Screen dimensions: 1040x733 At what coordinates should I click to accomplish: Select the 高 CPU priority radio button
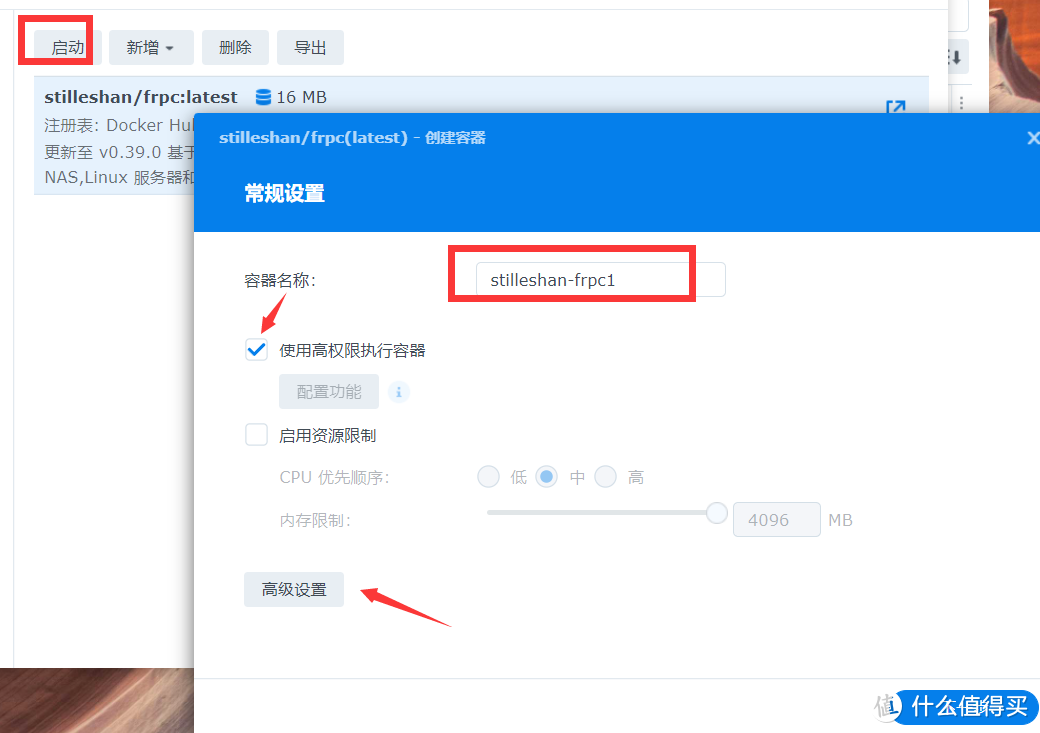coord(605,477)
